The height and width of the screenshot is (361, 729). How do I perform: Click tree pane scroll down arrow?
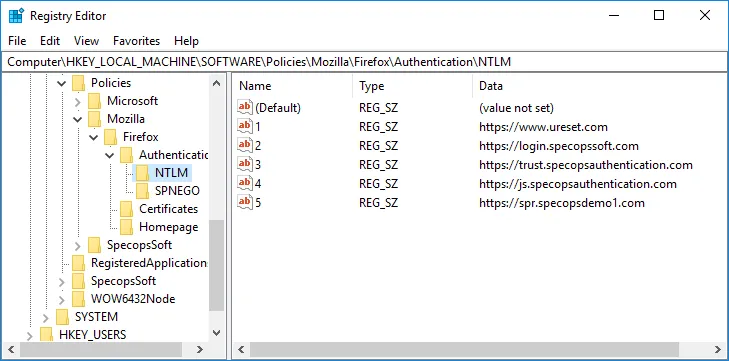pyautogui.click(x=216, y=332)
